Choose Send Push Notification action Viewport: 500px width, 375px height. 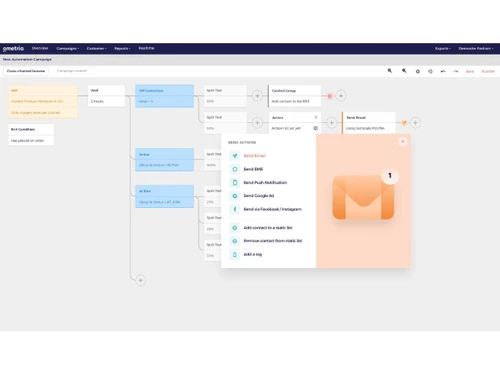[x=265, y=183]
